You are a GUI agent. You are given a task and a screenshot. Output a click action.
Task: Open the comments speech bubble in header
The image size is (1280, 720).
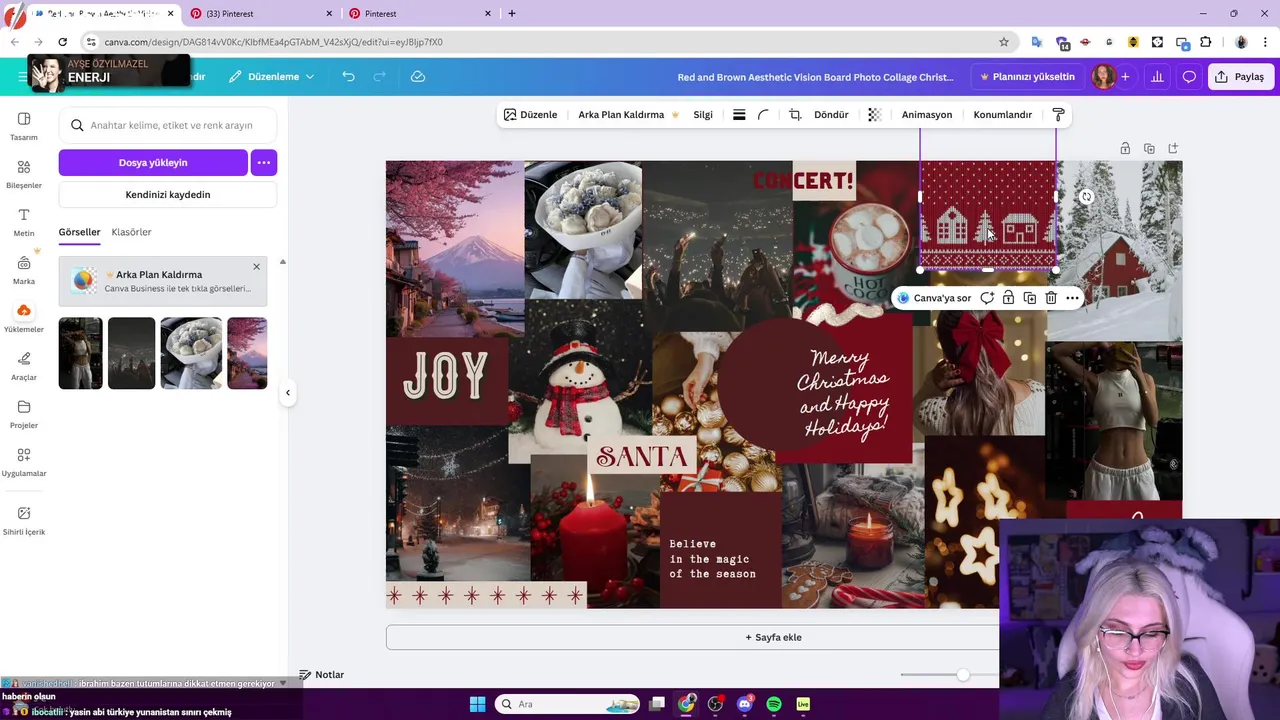1189,77
